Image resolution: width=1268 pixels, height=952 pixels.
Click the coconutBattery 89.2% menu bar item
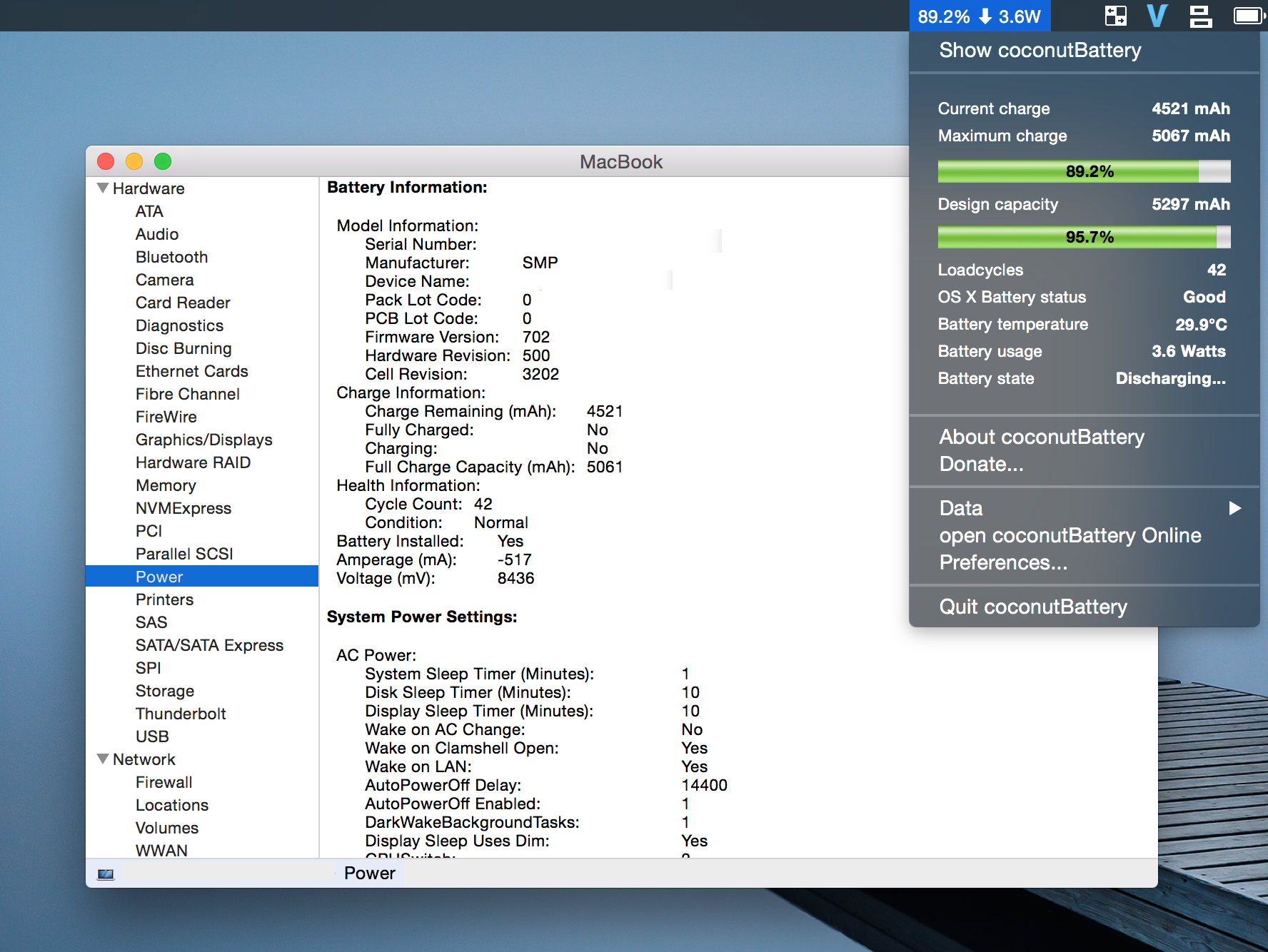point(980,16)
